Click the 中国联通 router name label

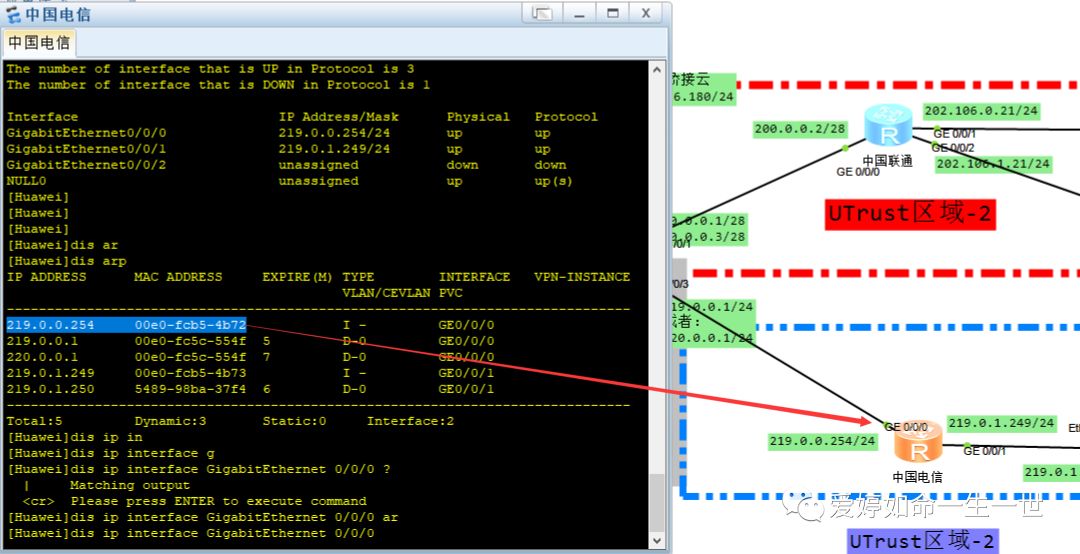tap(888, 161)
